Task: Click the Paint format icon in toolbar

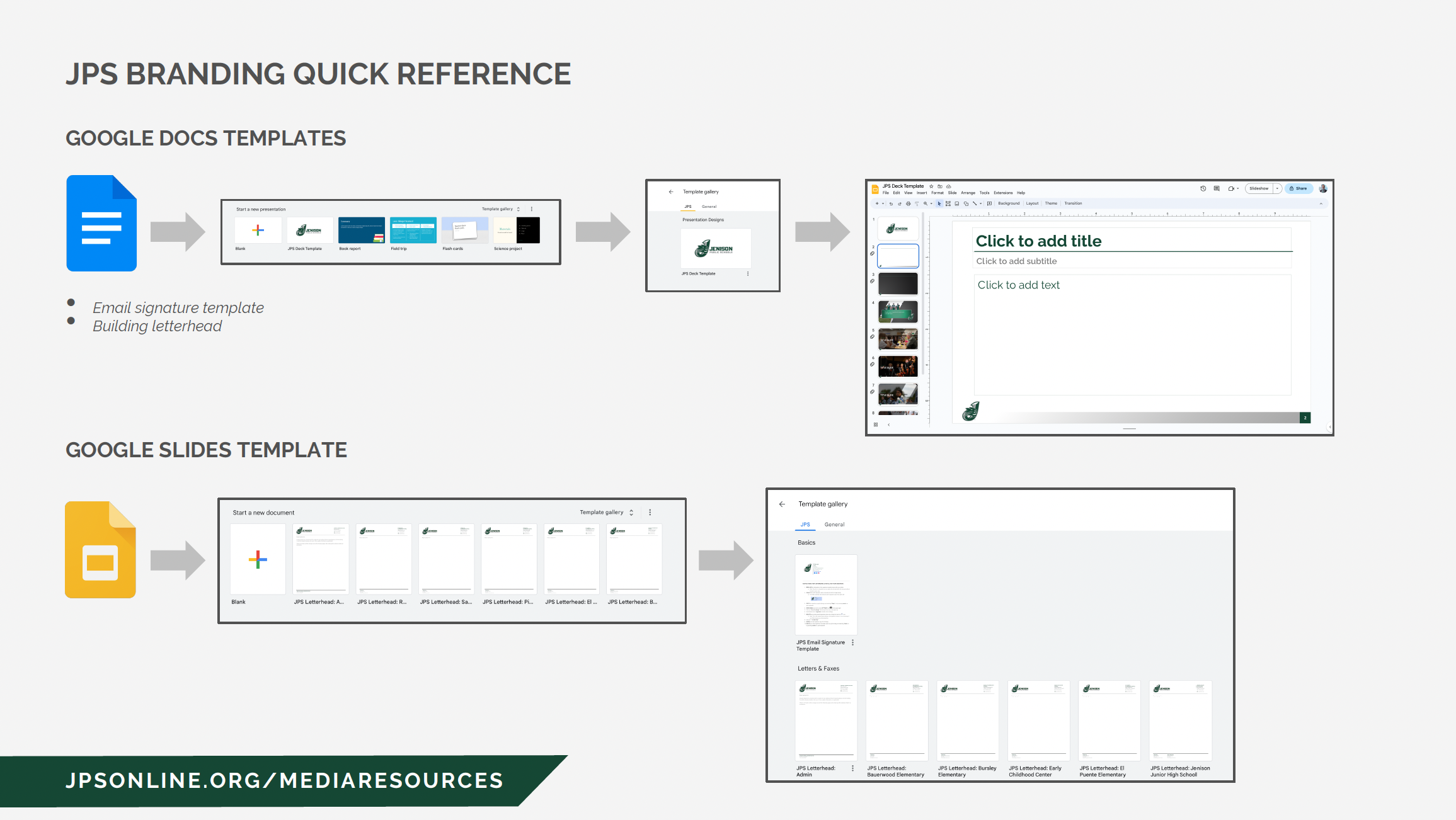Action: click(x=917, y=203)
